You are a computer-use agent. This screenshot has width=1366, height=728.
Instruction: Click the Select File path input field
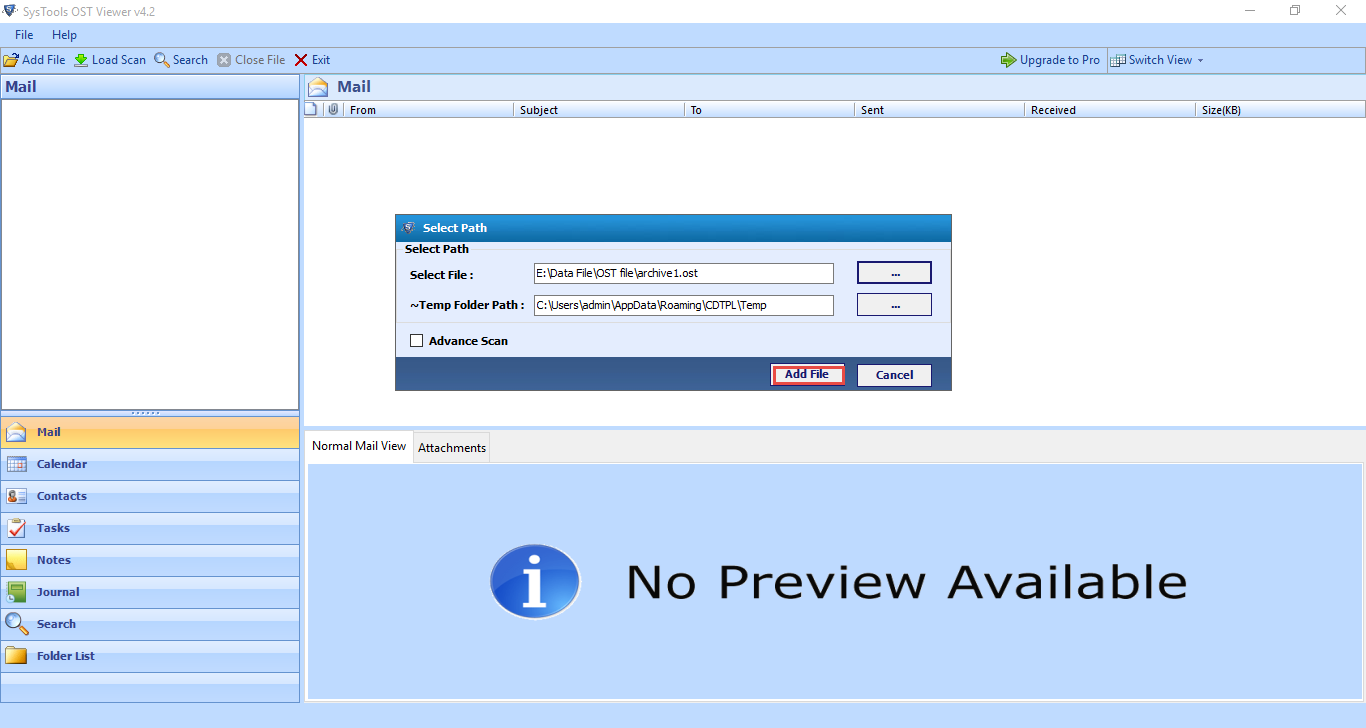[x=683, y=273]
